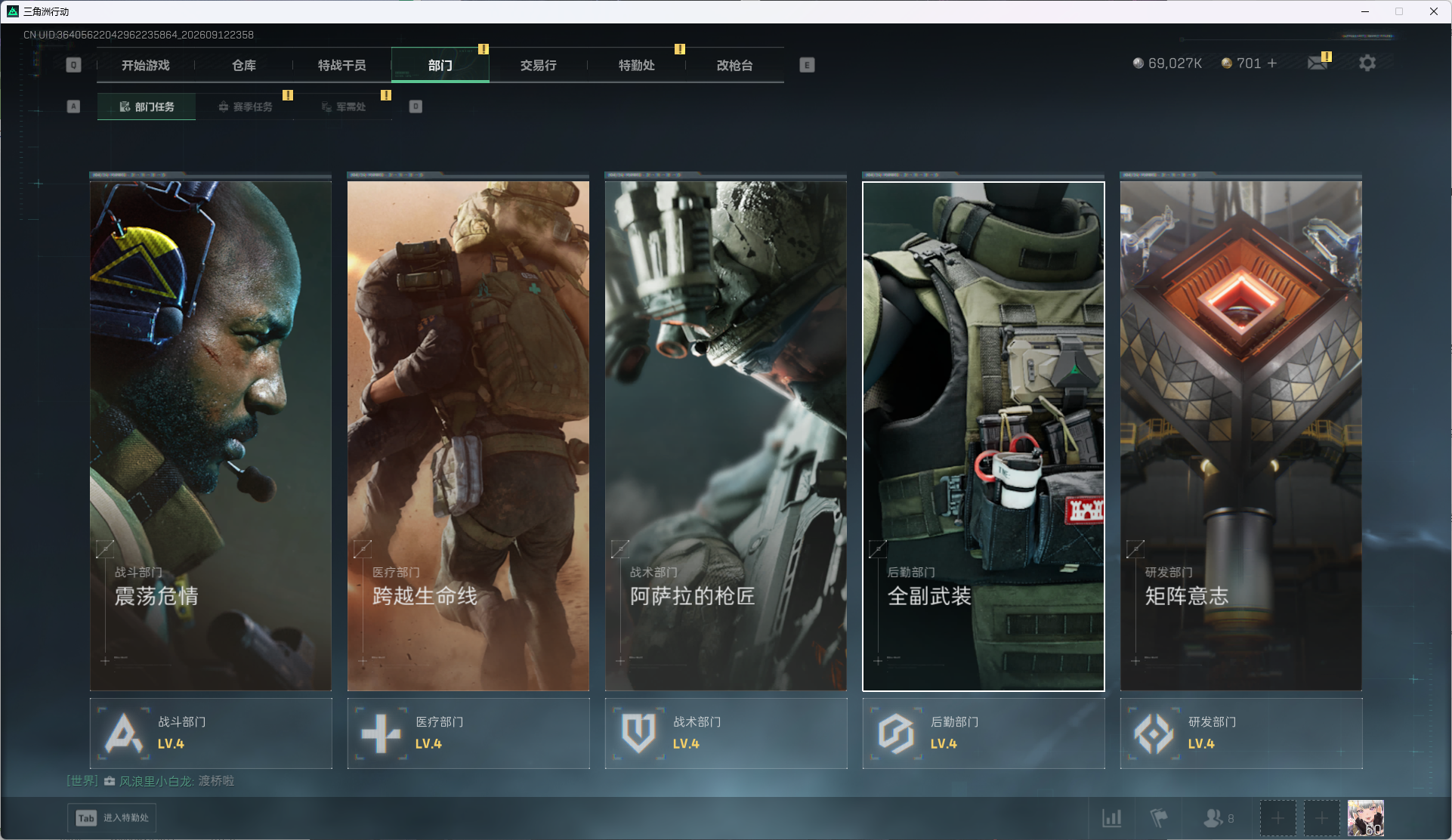
Task: Open the player avatar profile
Action: (1366, 818)
